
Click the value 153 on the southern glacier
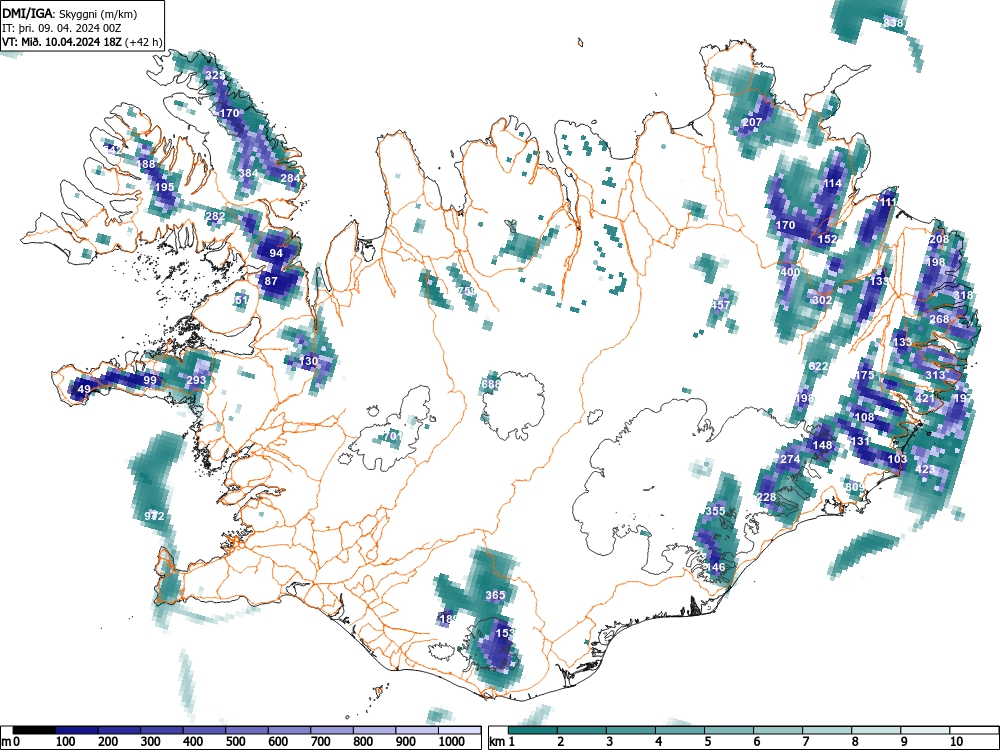504,633
